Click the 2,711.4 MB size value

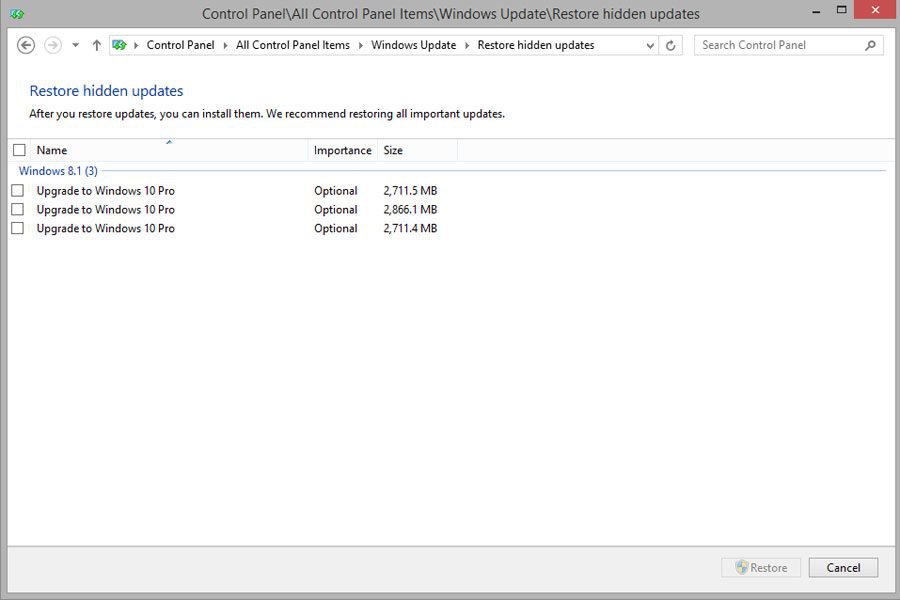(410, 229)
